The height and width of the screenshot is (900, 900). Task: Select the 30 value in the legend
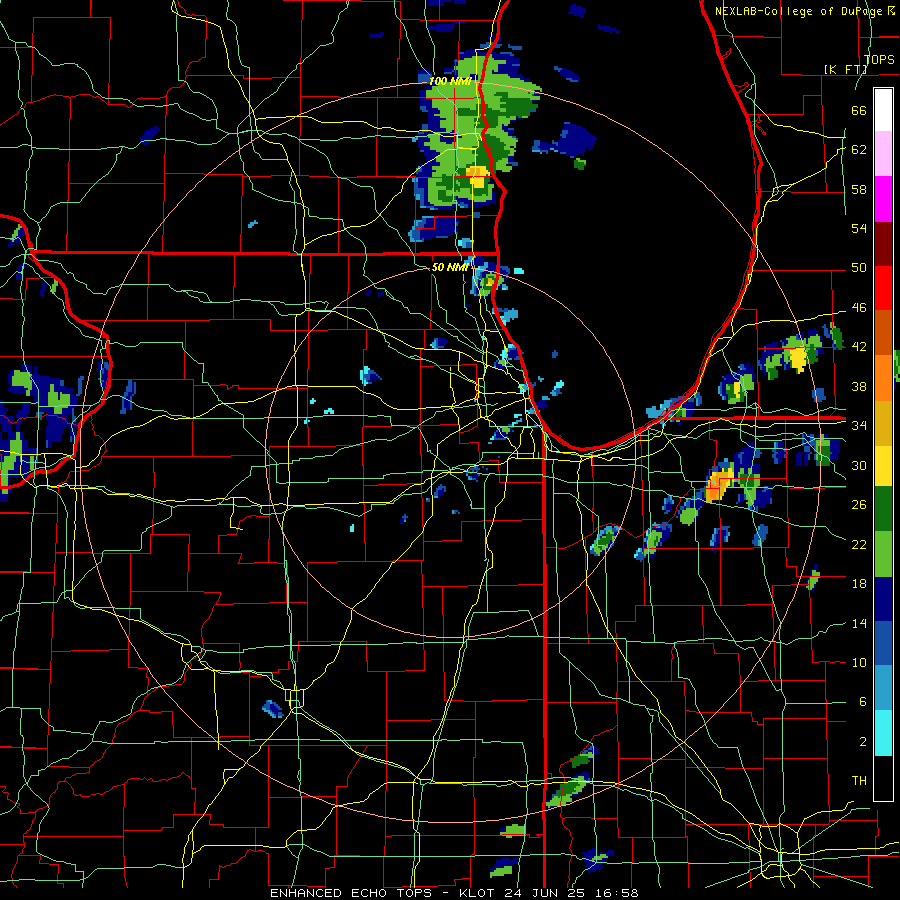point(859,465)
